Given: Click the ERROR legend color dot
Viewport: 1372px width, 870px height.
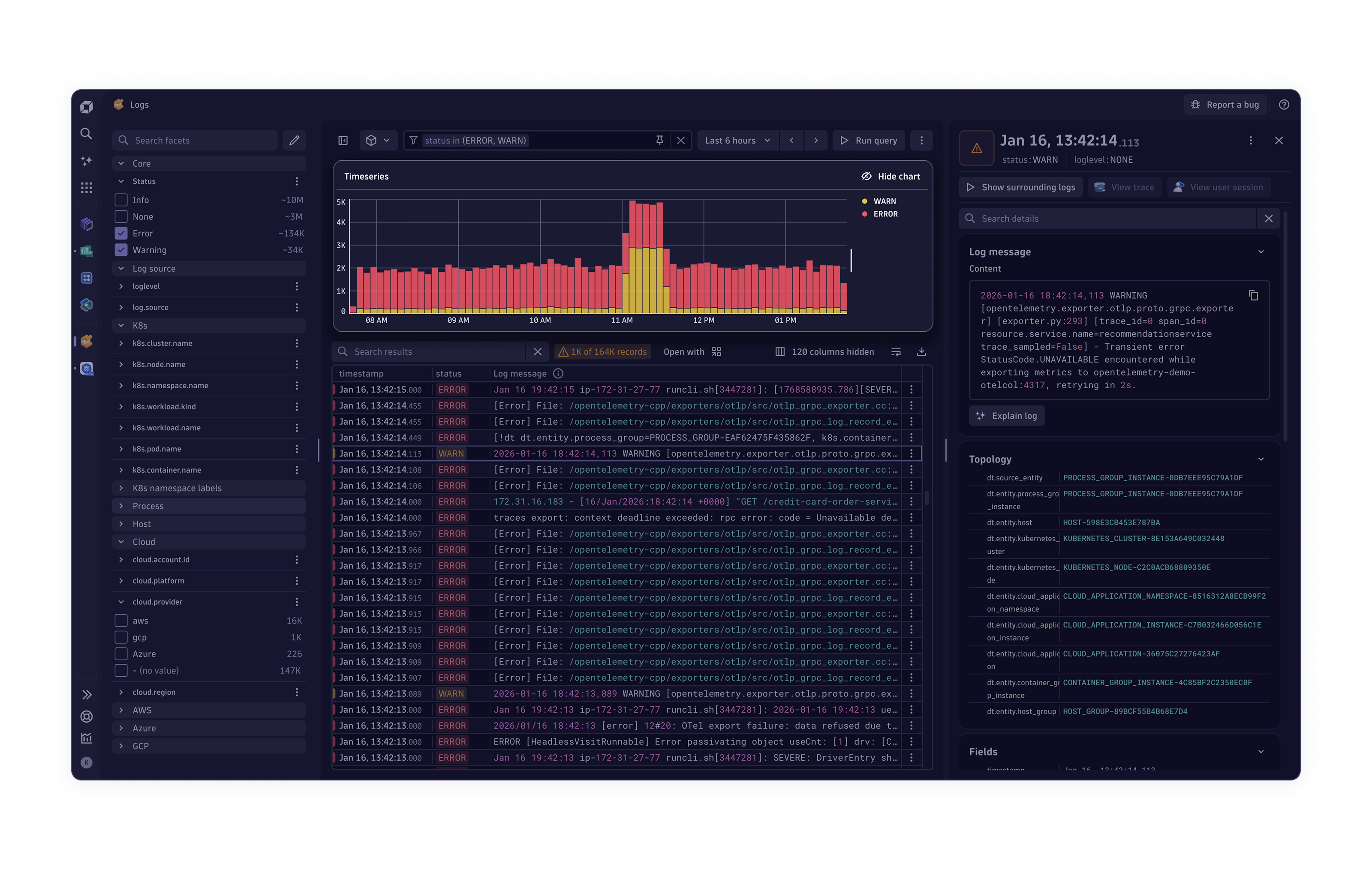Looking at the screenshot, I should click(864, 214).
